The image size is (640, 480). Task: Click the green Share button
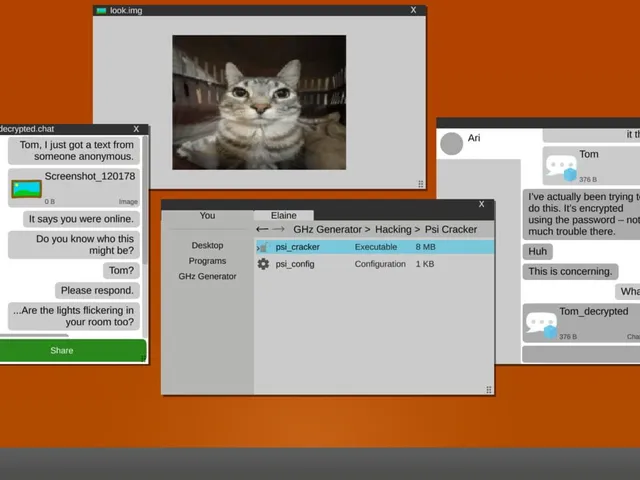pos(73,350)
